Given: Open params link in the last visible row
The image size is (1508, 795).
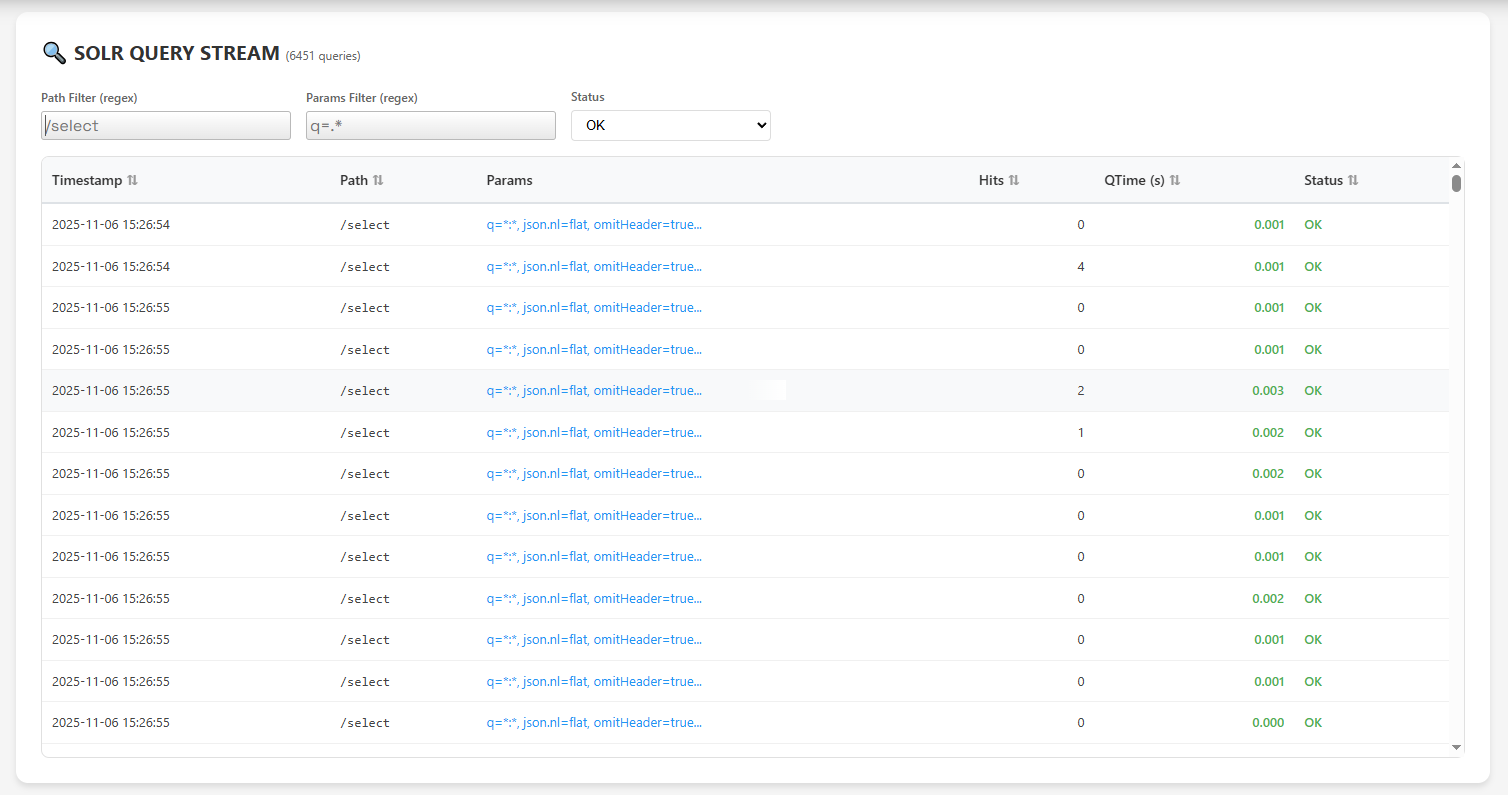Looking at the screenshot, I should [594, 722].
